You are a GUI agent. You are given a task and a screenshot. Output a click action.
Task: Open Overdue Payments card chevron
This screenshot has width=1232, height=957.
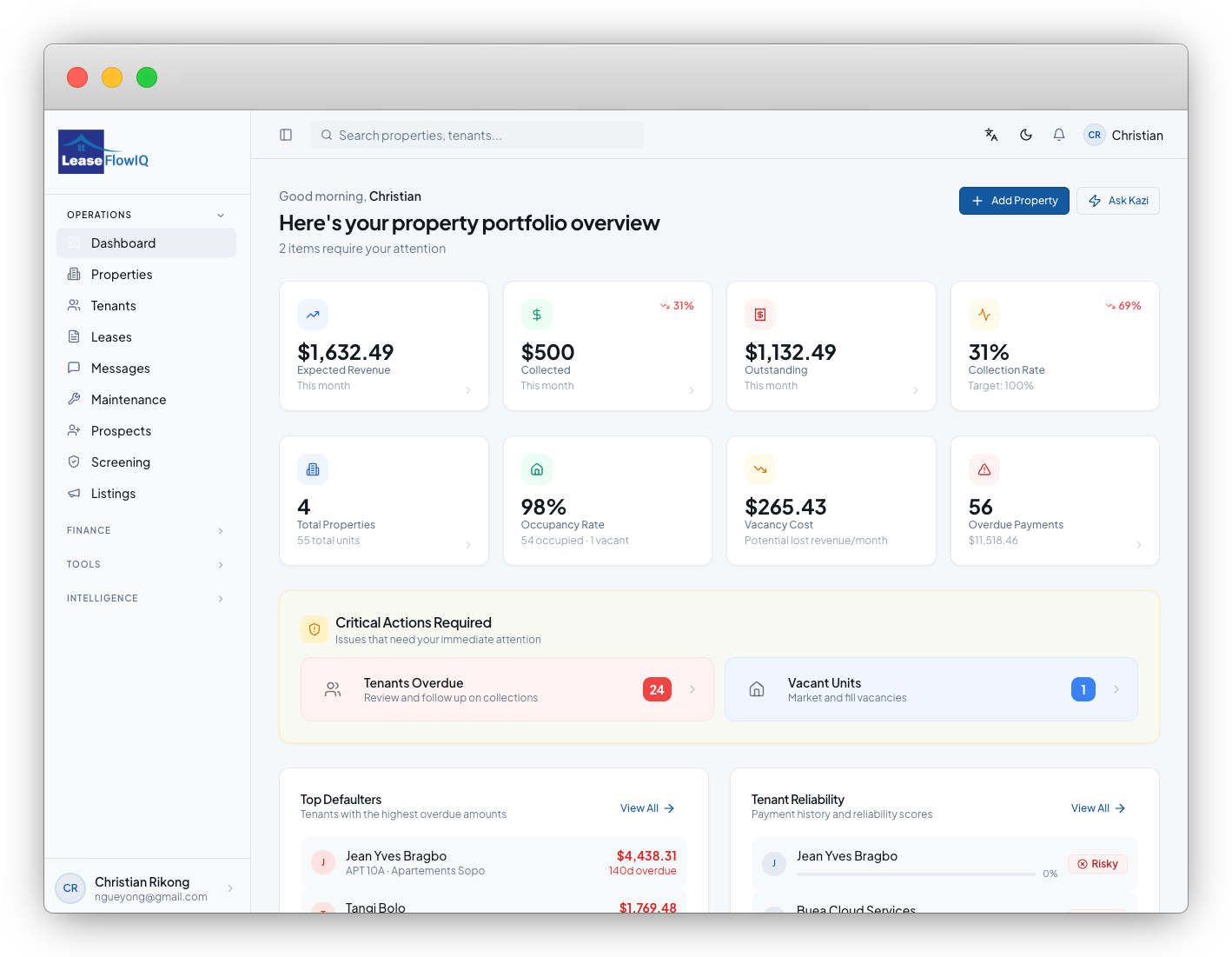pos(1139,545)
